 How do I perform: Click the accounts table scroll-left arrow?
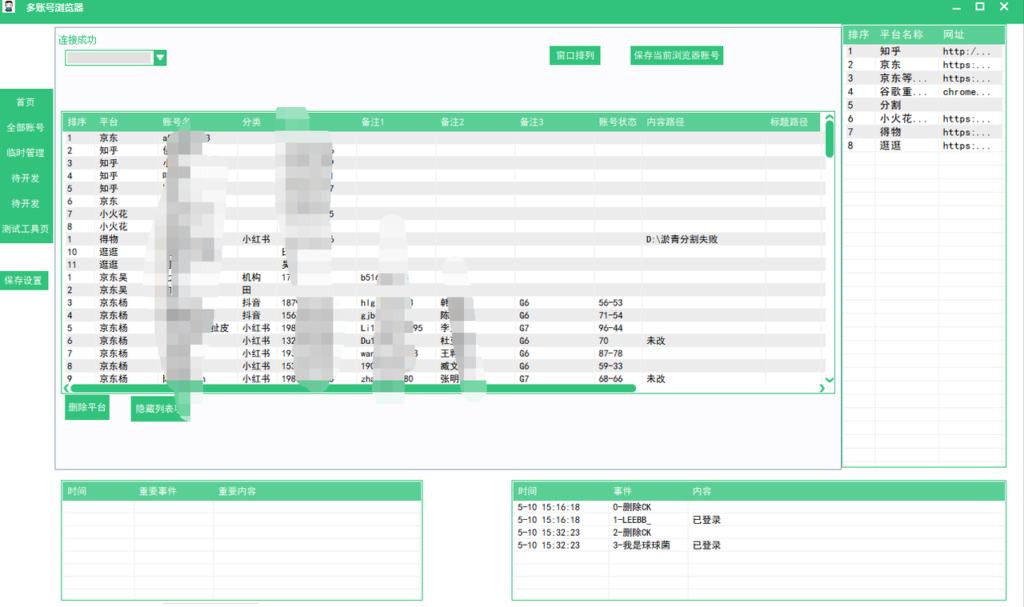click(x=66, y=388)
